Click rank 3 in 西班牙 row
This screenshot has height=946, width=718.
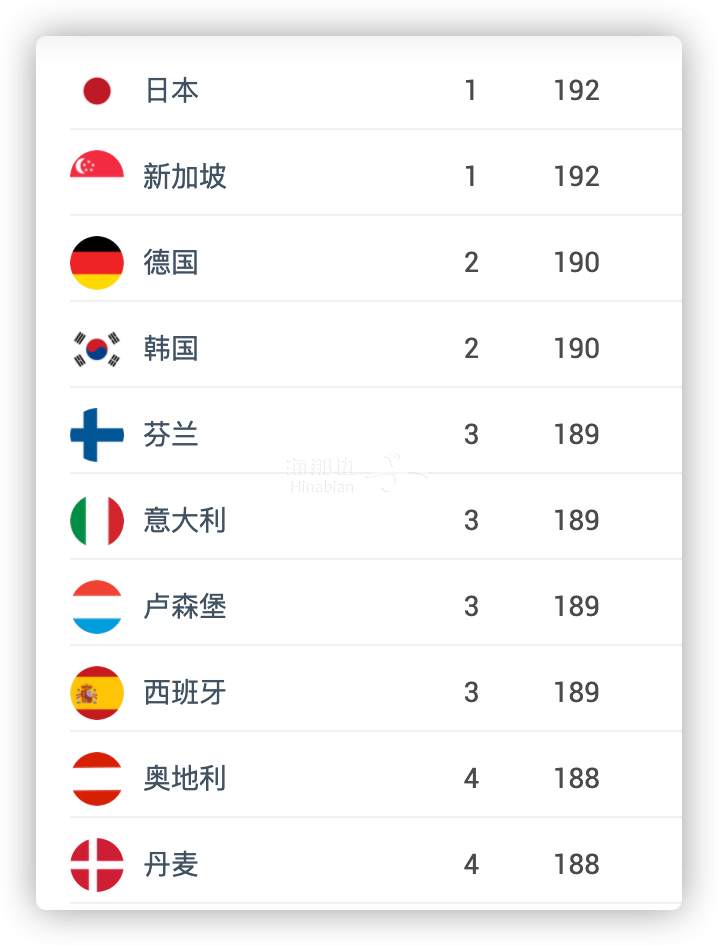(471, 693)
